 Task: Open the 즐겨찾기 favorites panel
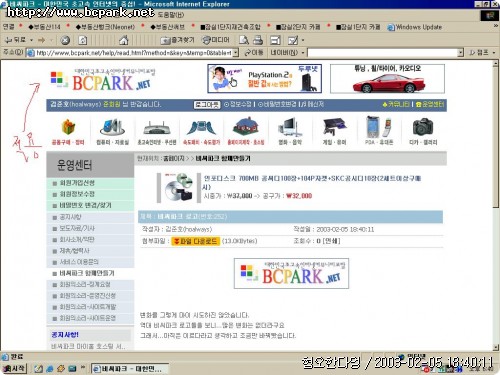(x=178, y=40)
